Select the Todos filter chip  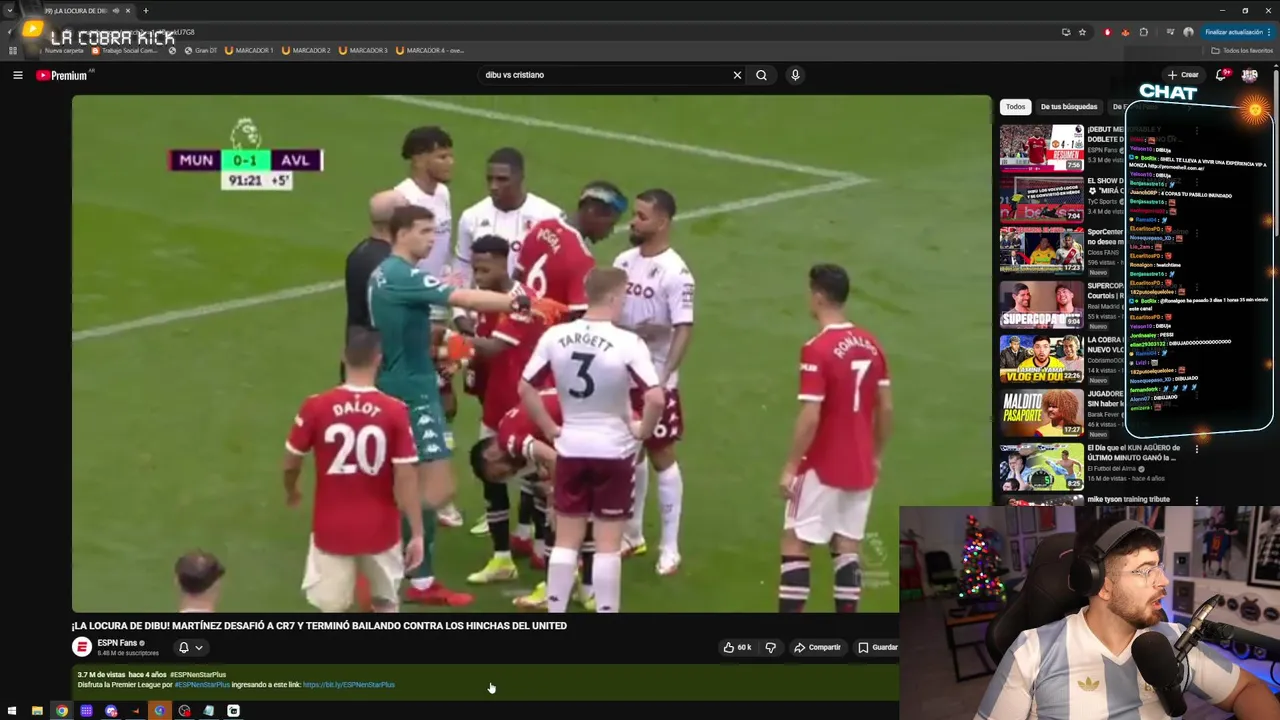1016,107
